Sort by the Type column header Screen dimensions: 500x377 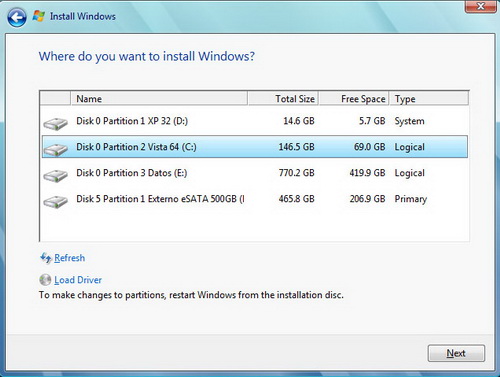pos(429,99)
